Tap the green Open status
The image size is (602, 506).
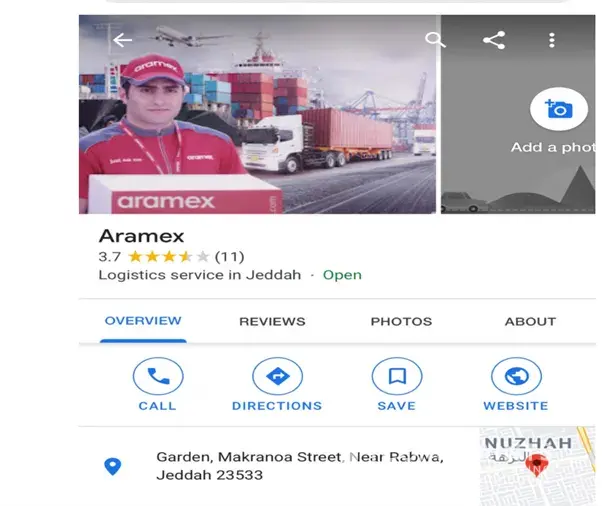click(x=342, y=275)
